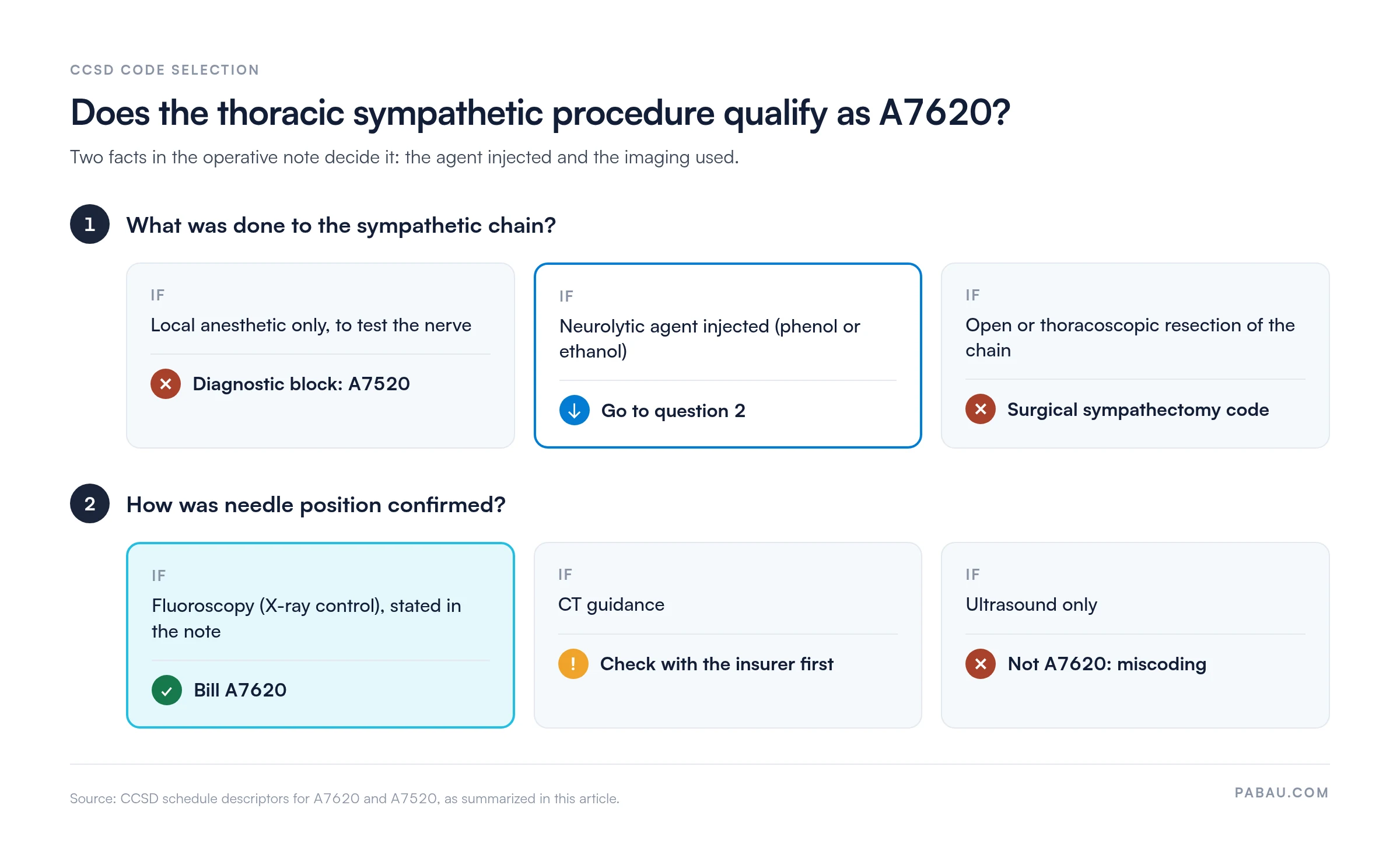Click the source citation text in footer
The height and width of the screenshot is (861, 1400).
pos(345,799)
